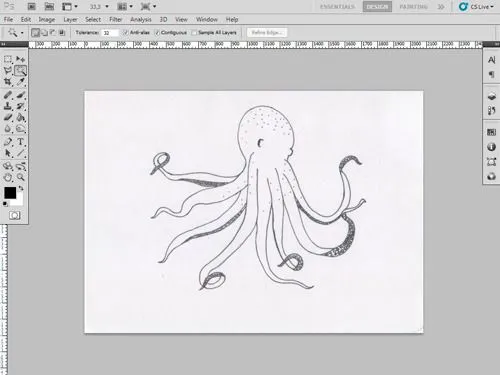The width and height of the screenshot is (500, 375).
Task: Select the Eraser tool
Action: 8,117
